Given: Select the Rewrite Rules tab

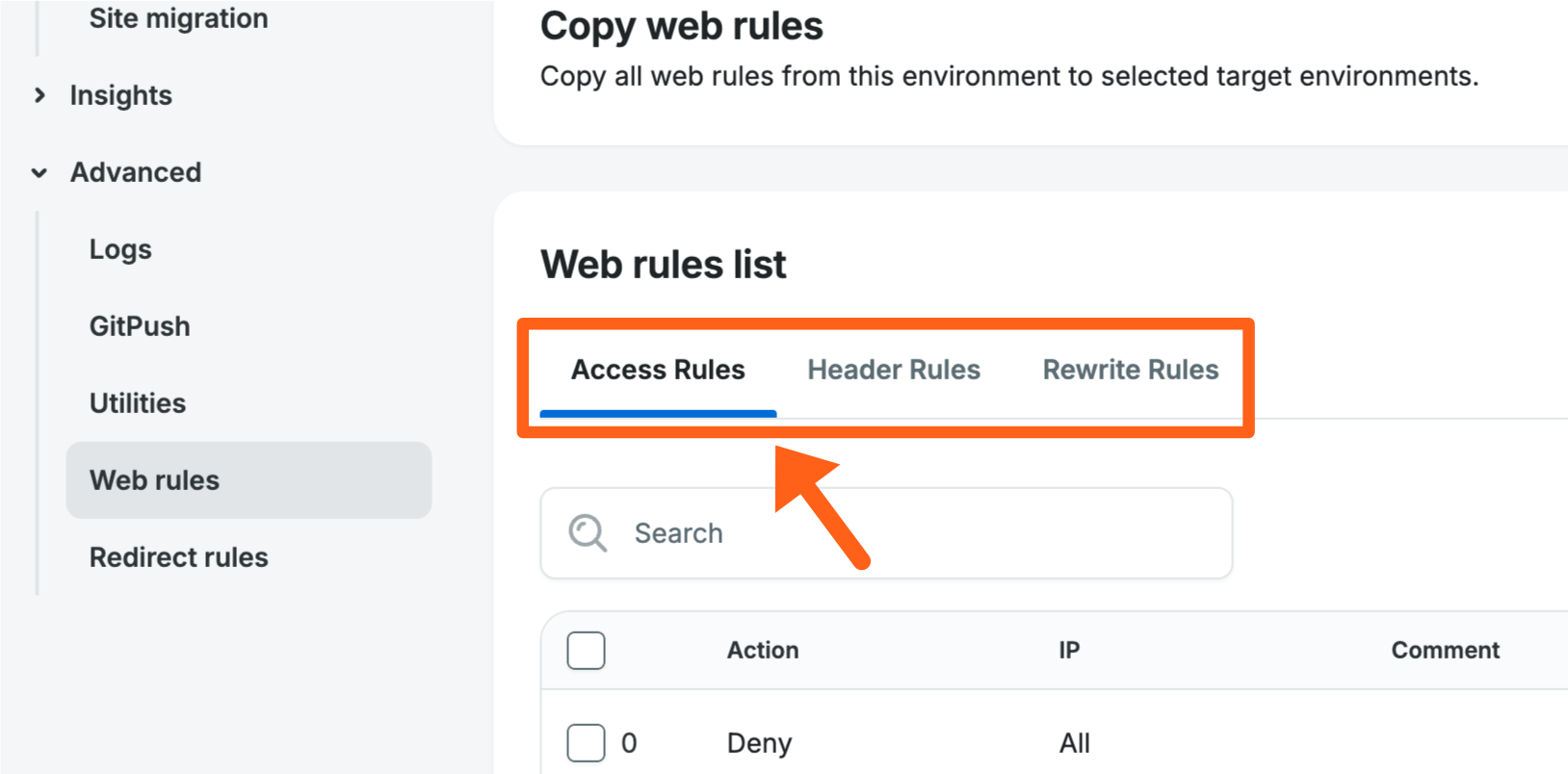Looking at the screenshot, I should [1131, 370].
